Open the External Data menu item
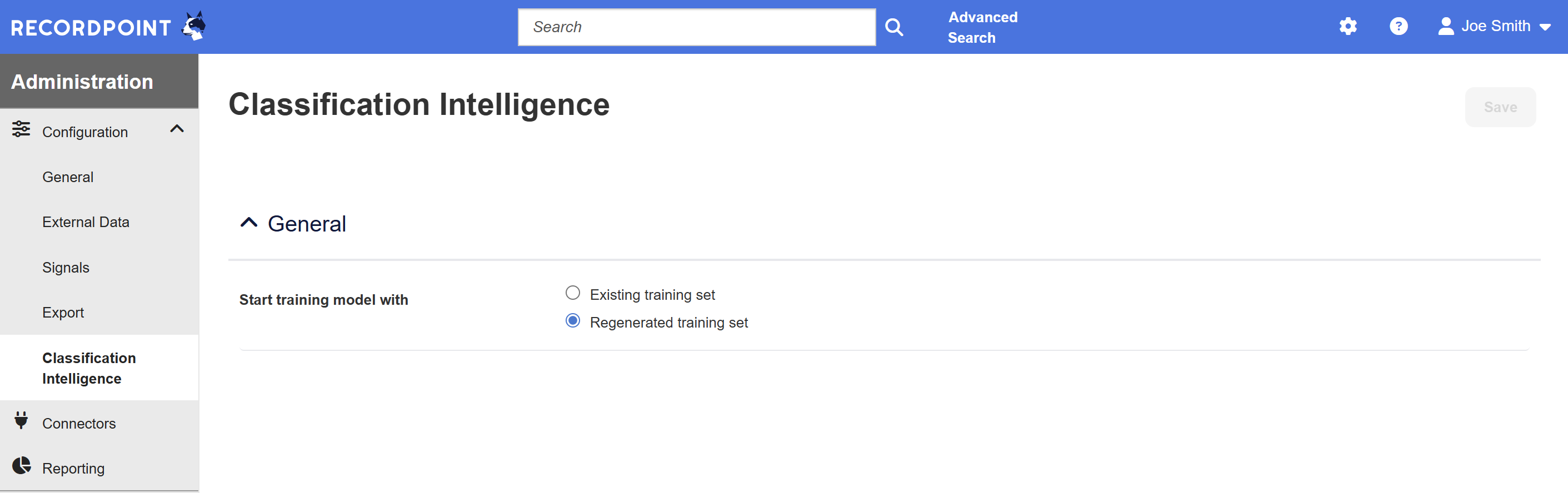 click(x=86, y=223)
